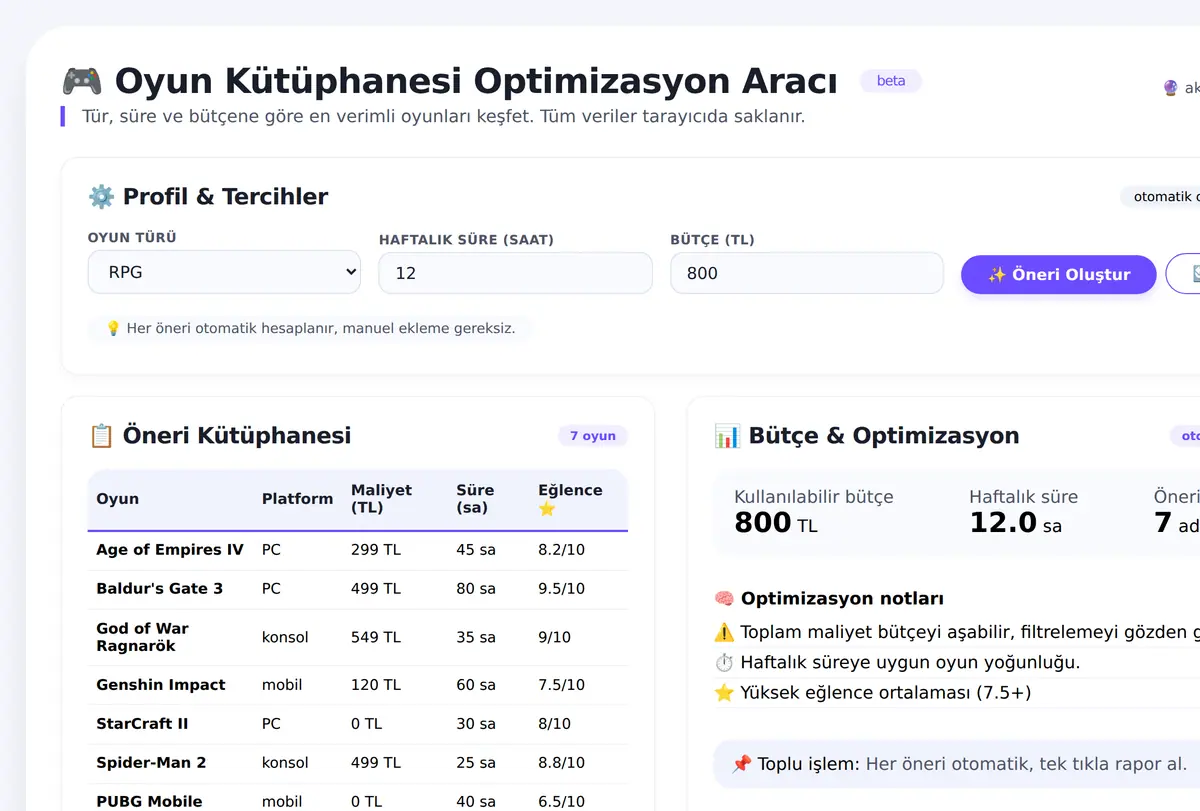Select the Spider-Man 2 row title
1200x811 pixels.
click(151, 763)
